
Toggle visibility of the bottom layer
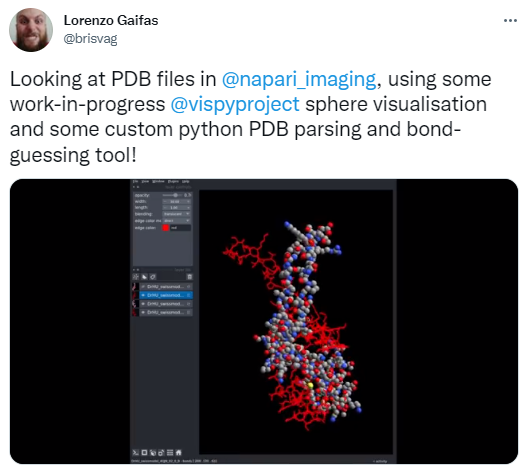point(143,312)
